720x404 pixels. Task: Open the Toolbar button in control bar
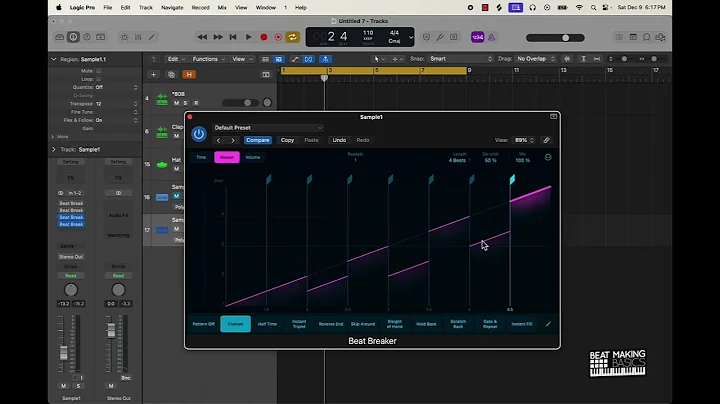101,37
